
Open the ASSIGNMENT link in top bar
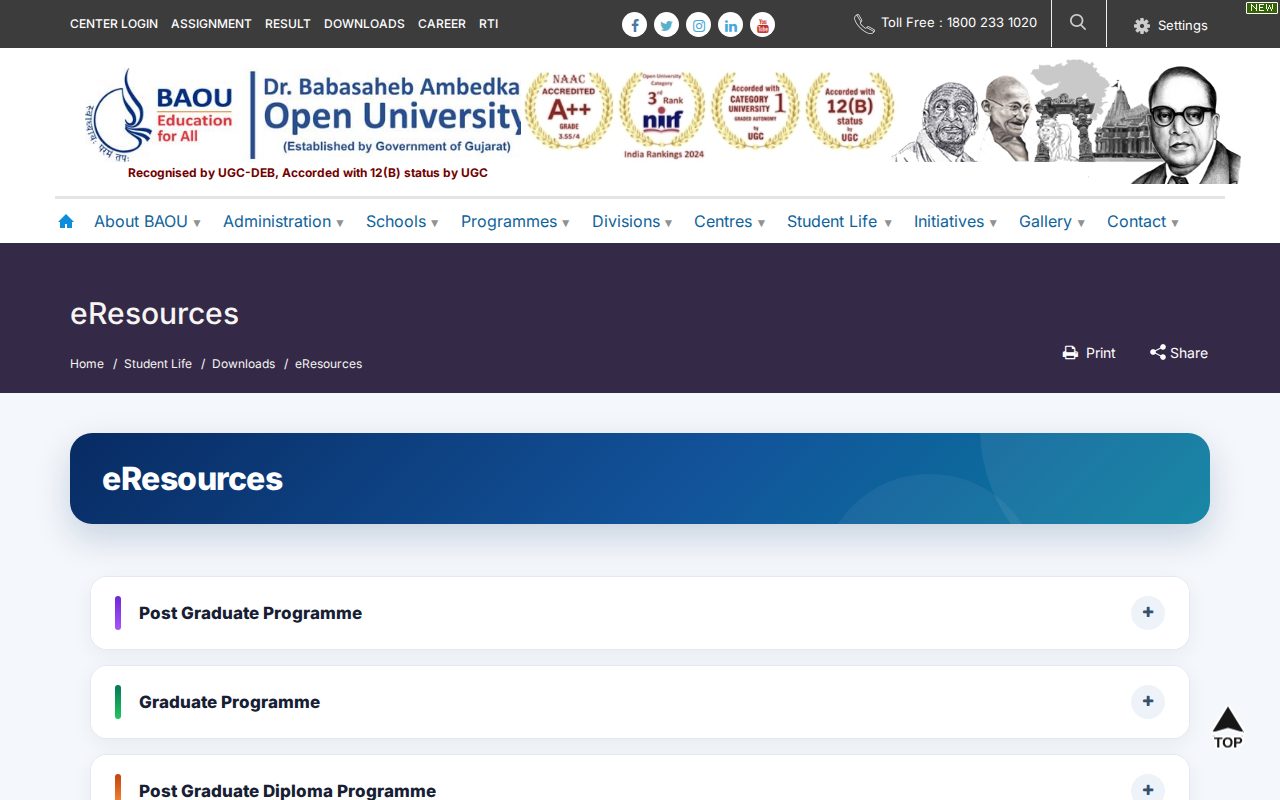click(211, 24)
